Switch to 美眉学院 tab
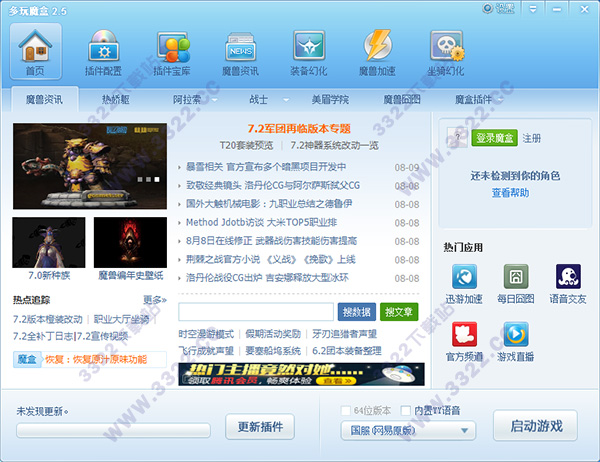 click(330, 100)
